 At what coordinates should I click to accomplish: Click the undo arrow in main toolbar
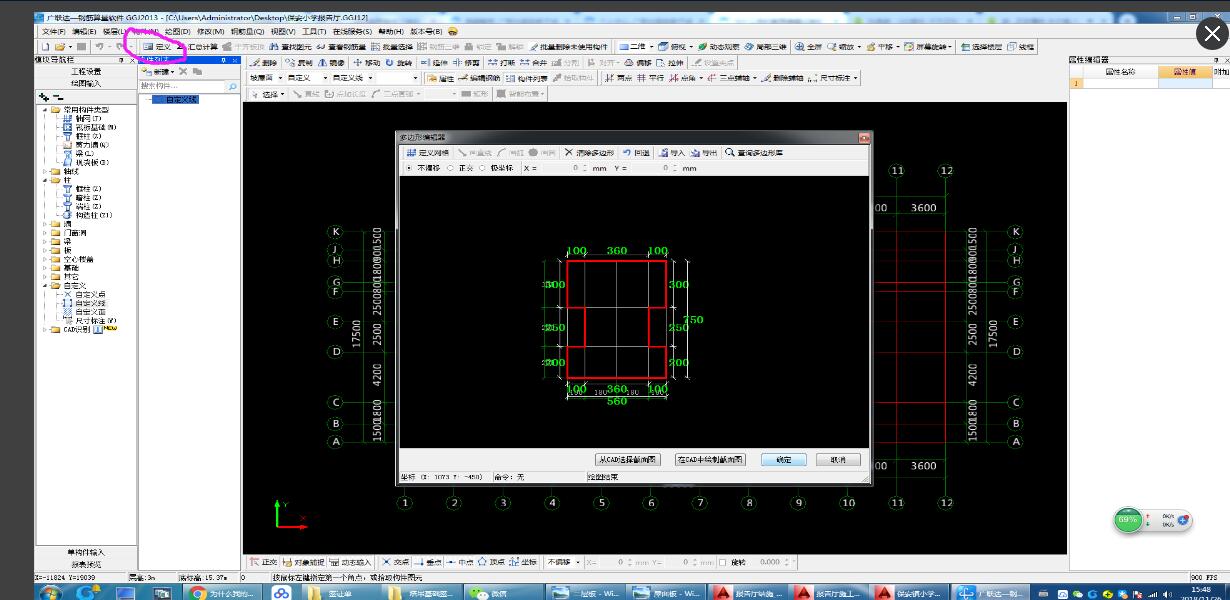(99, 47)
